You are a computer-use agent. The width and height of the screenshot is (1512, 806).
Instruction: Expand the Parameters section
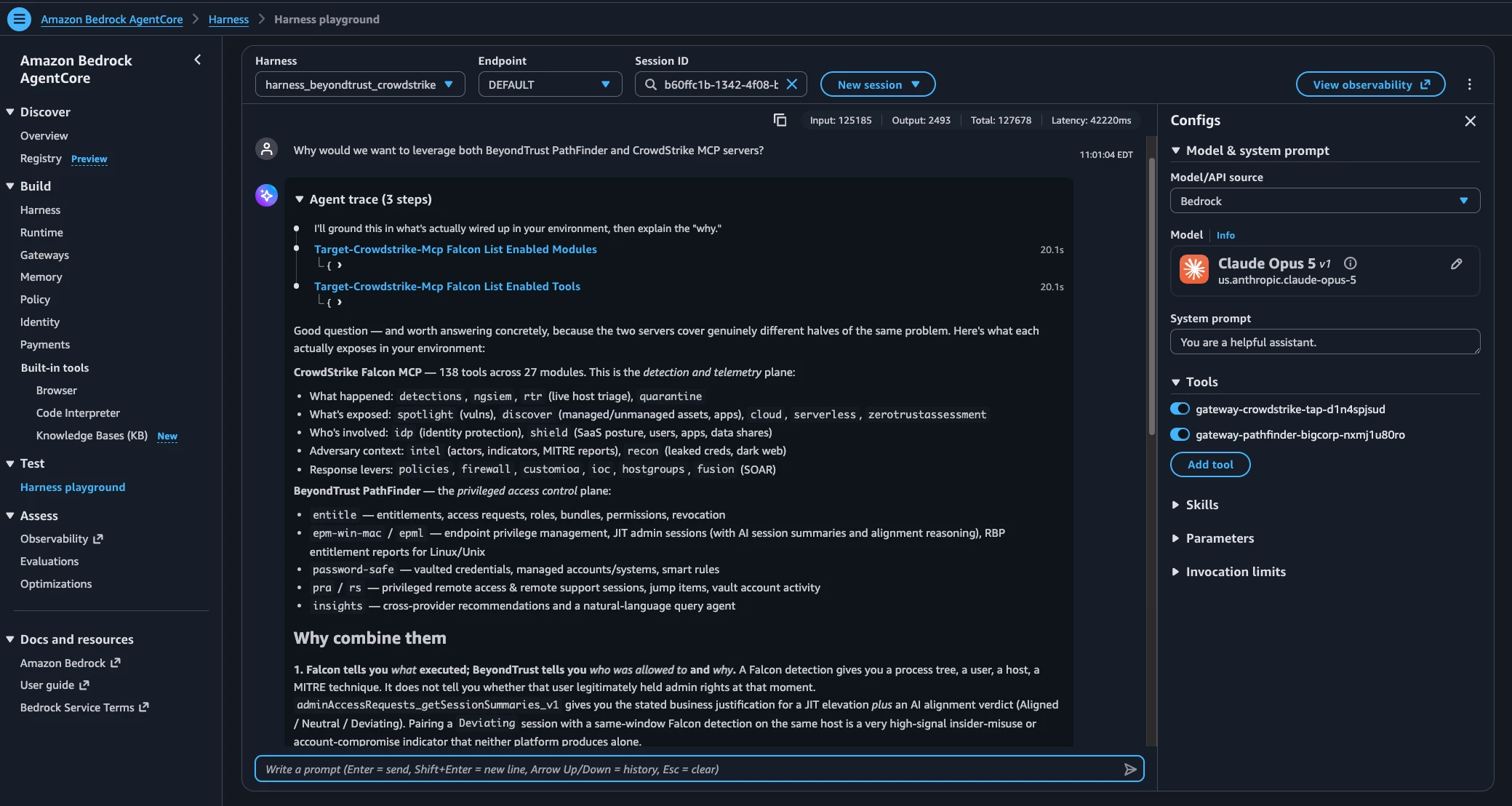[x=1175, y=538]
